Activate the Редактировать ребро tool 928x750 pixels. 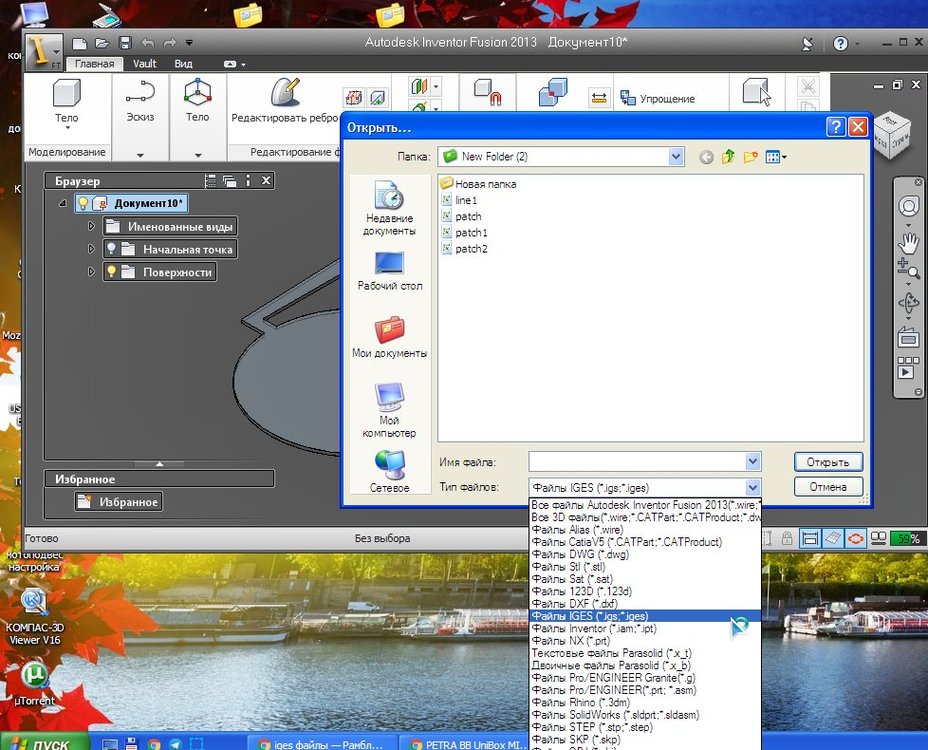(285, 102)
